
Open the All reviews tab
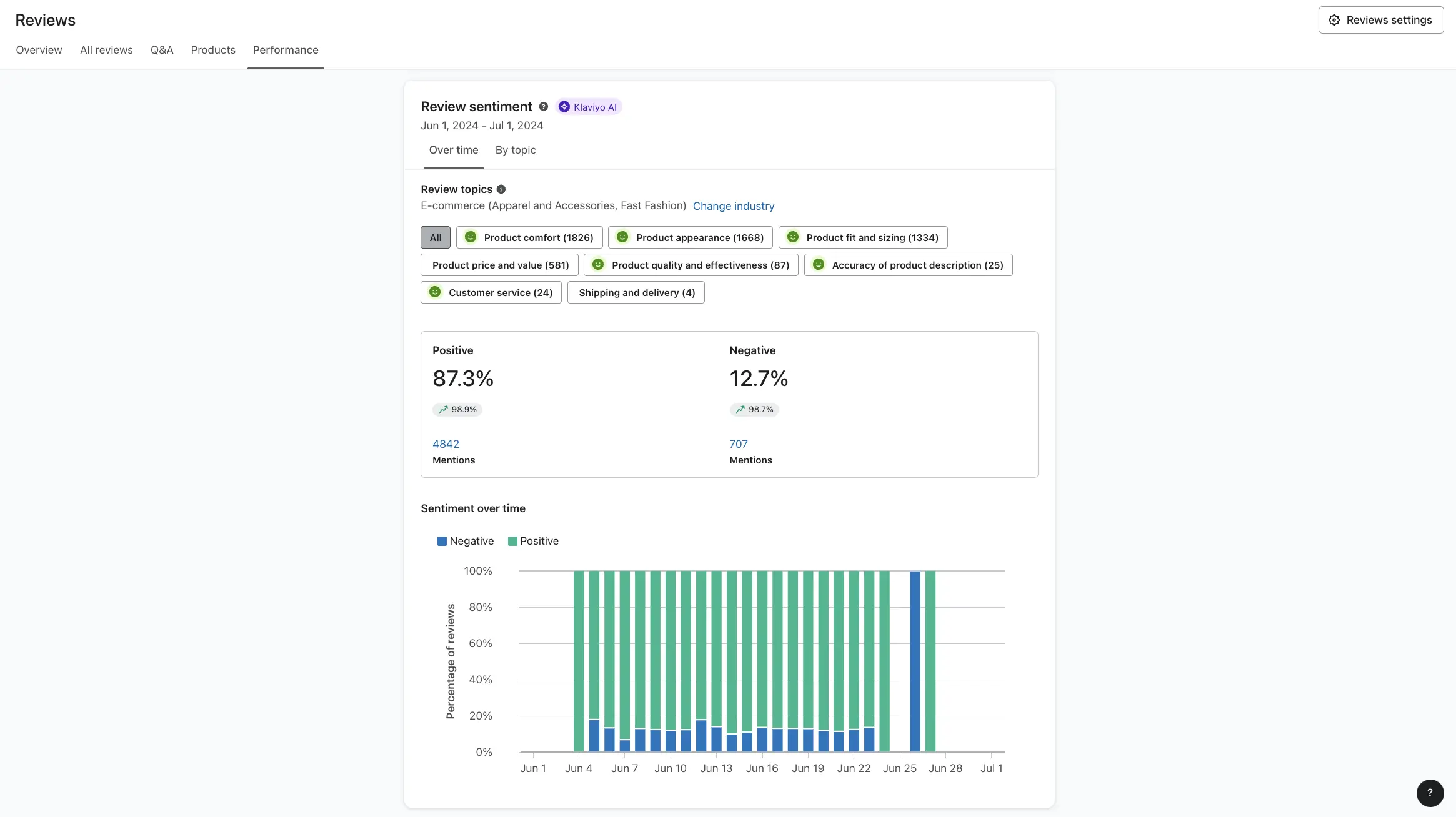pos(106,50)
